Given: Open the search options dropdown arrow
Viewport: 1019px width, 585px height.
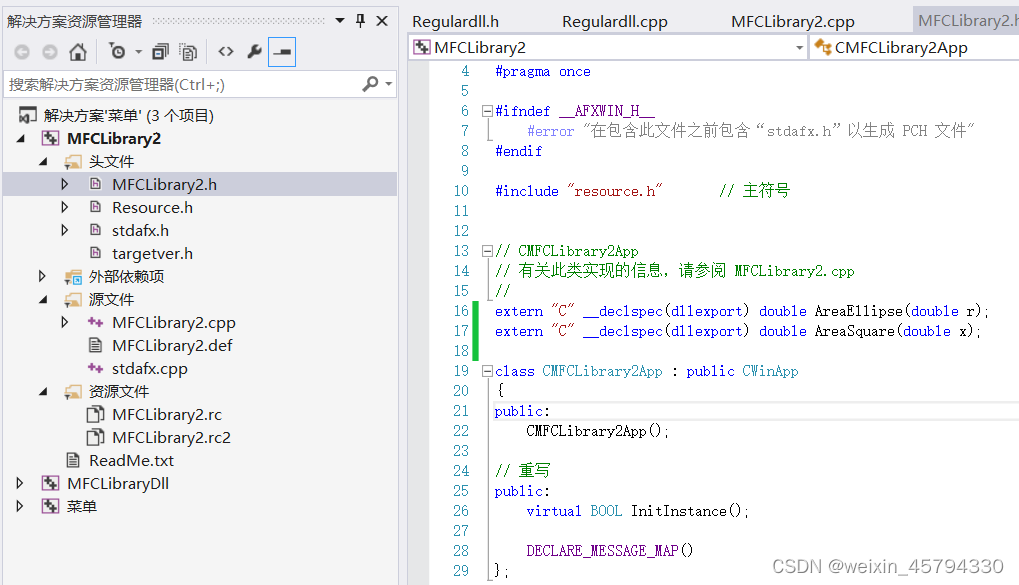Looking at the screenshot, I should pos(388,84).
